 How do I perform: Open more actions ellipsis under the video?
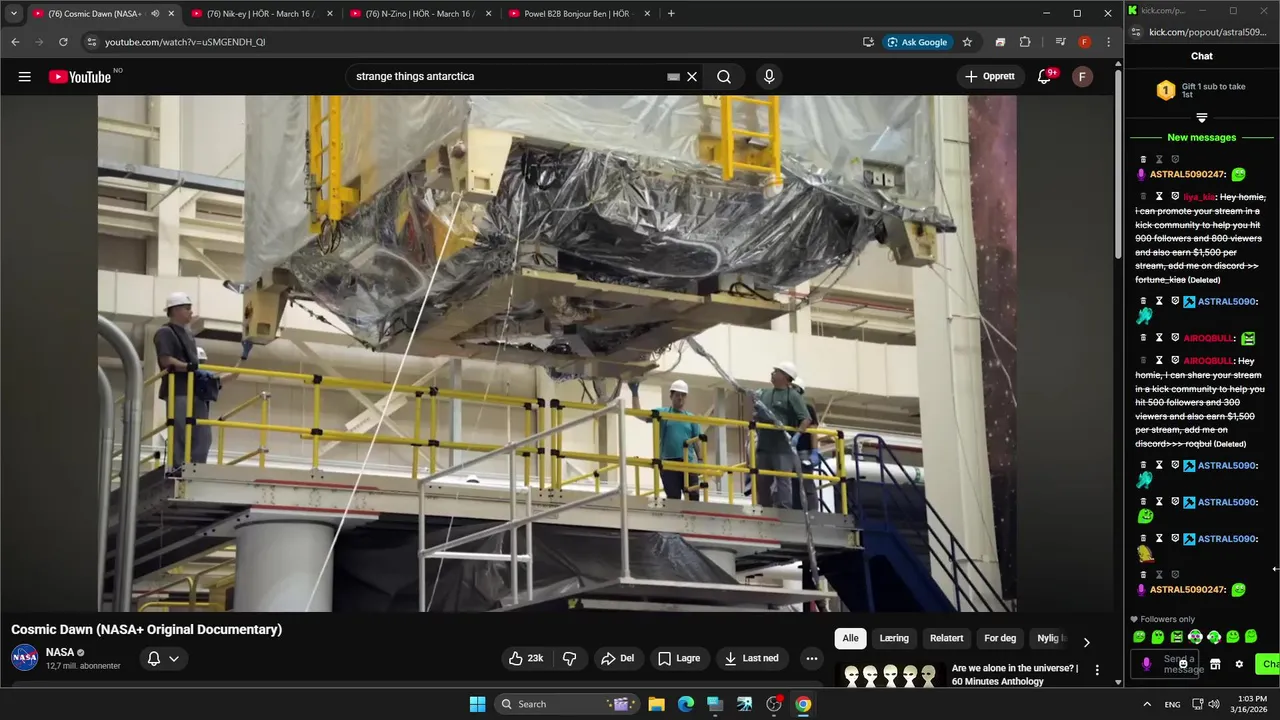point(812,658)
